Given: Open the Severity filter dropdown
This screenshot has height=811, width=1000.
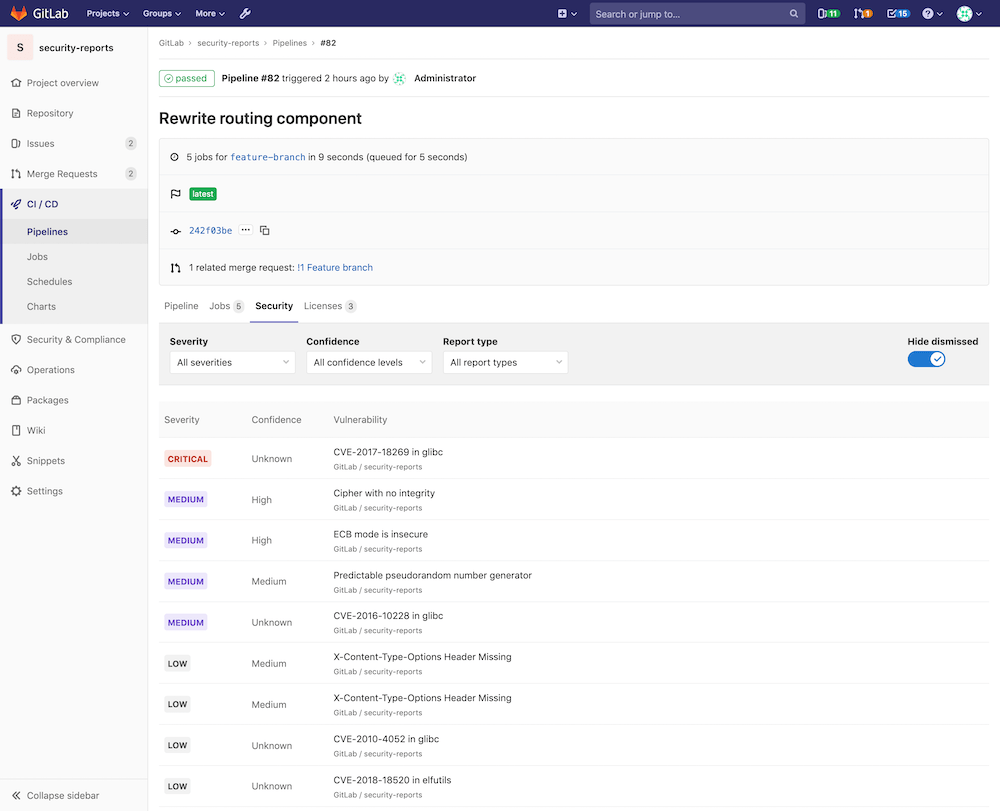Looking at the screenshot, I should [x=232, y=362].
